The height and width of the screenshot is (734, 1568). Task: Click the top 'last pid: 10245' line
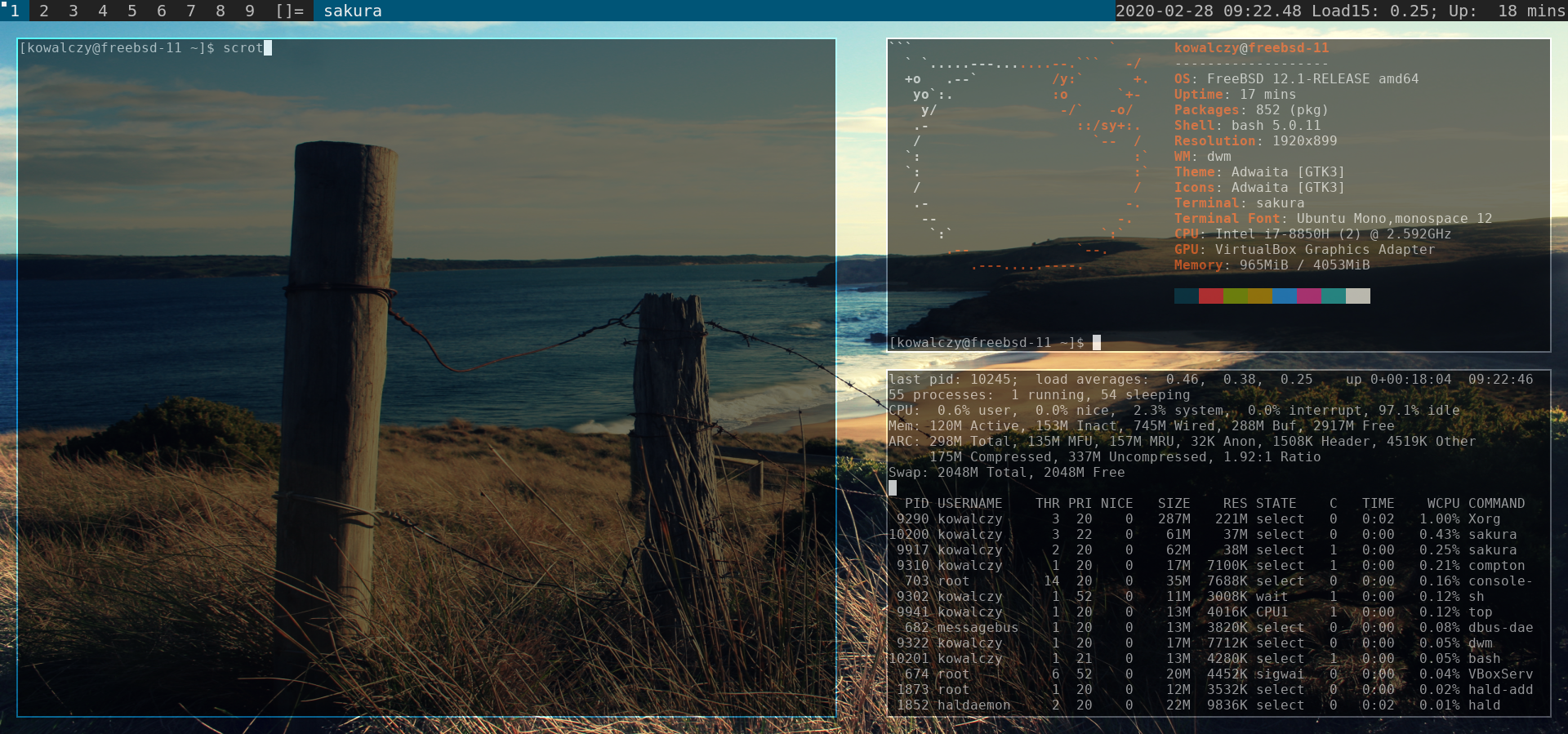tap(1210, 379)
